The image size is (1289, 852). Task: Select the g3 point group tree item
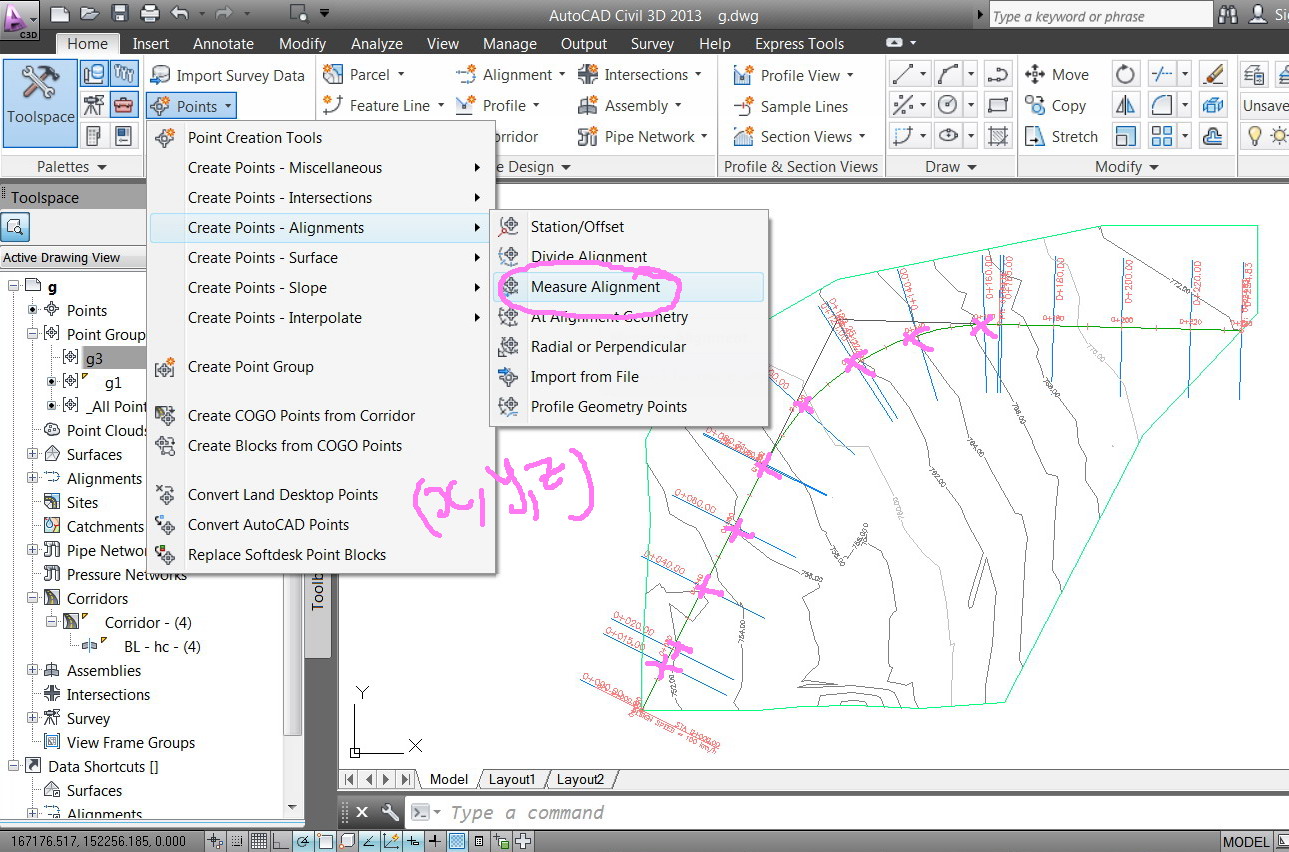coord(94,358)
